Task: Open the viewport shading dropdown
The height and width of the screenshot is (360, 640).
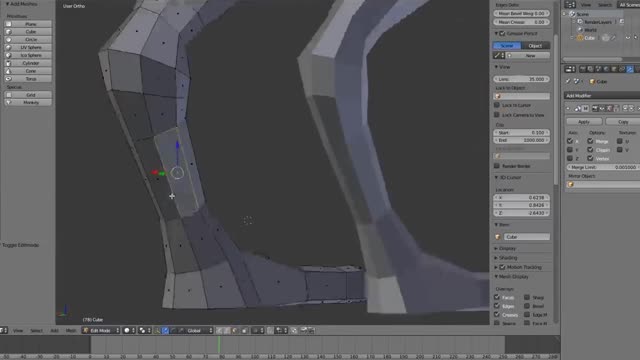Action: coord(129,331)
